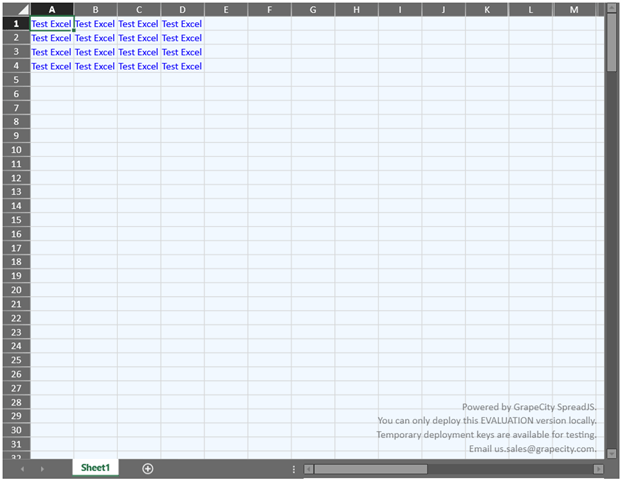This screenshot has height=482, width=624.
Task: Select column I header
Action: (400, 10)
